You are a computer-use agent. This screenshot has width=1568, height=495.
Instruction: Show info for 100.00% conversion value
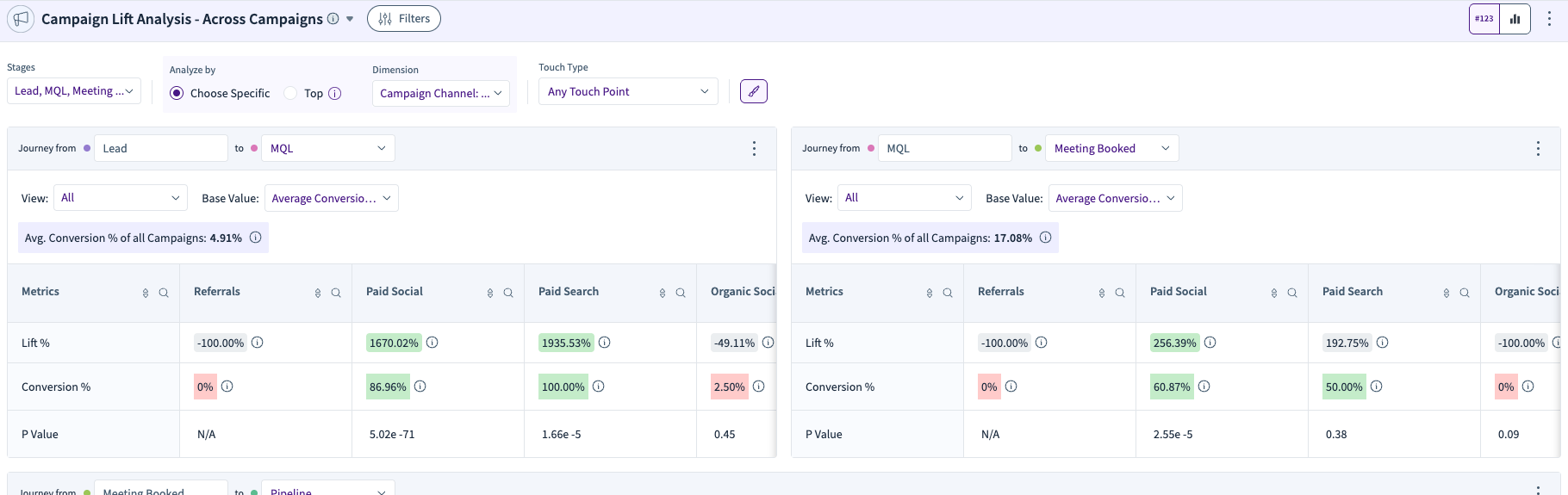tap(599, 387)
